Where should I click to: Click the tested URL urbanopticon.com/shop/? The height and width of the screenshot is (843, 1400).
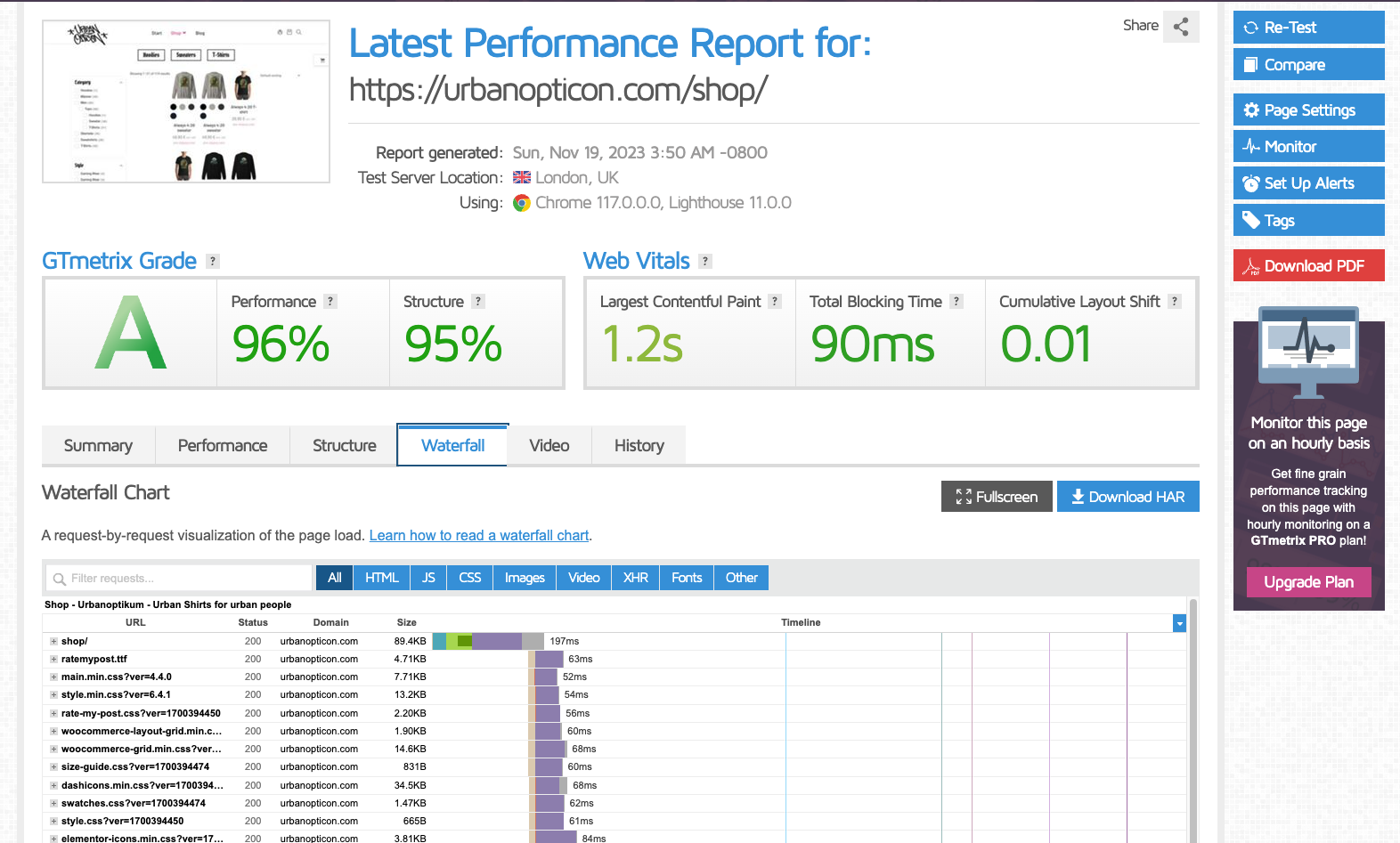[558, 89]
